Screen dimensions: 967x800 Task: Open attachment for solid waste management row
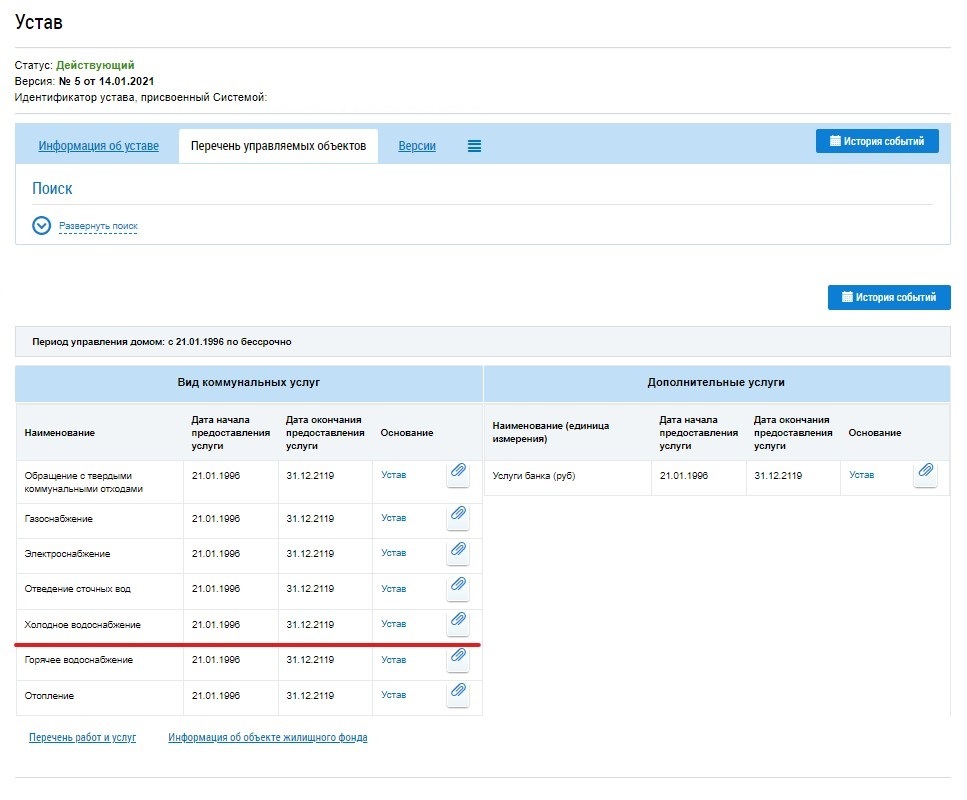[457, 471]
